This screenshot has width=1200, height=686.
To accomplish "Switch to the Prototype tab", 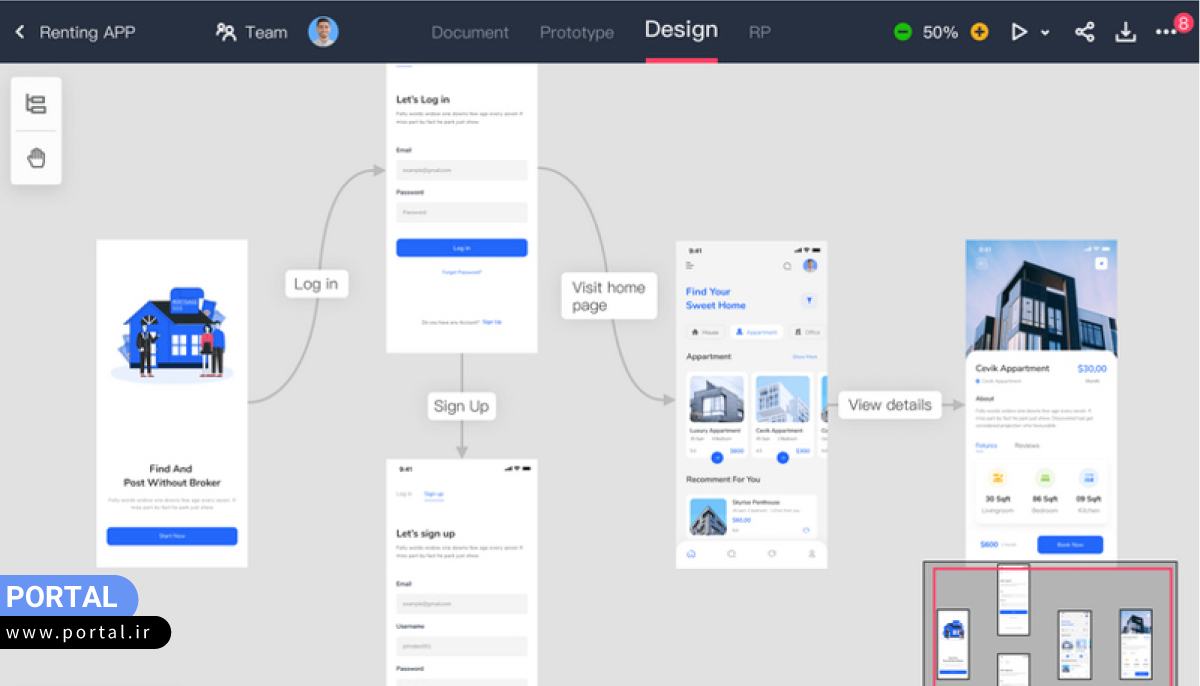I will tap(577, 32).
